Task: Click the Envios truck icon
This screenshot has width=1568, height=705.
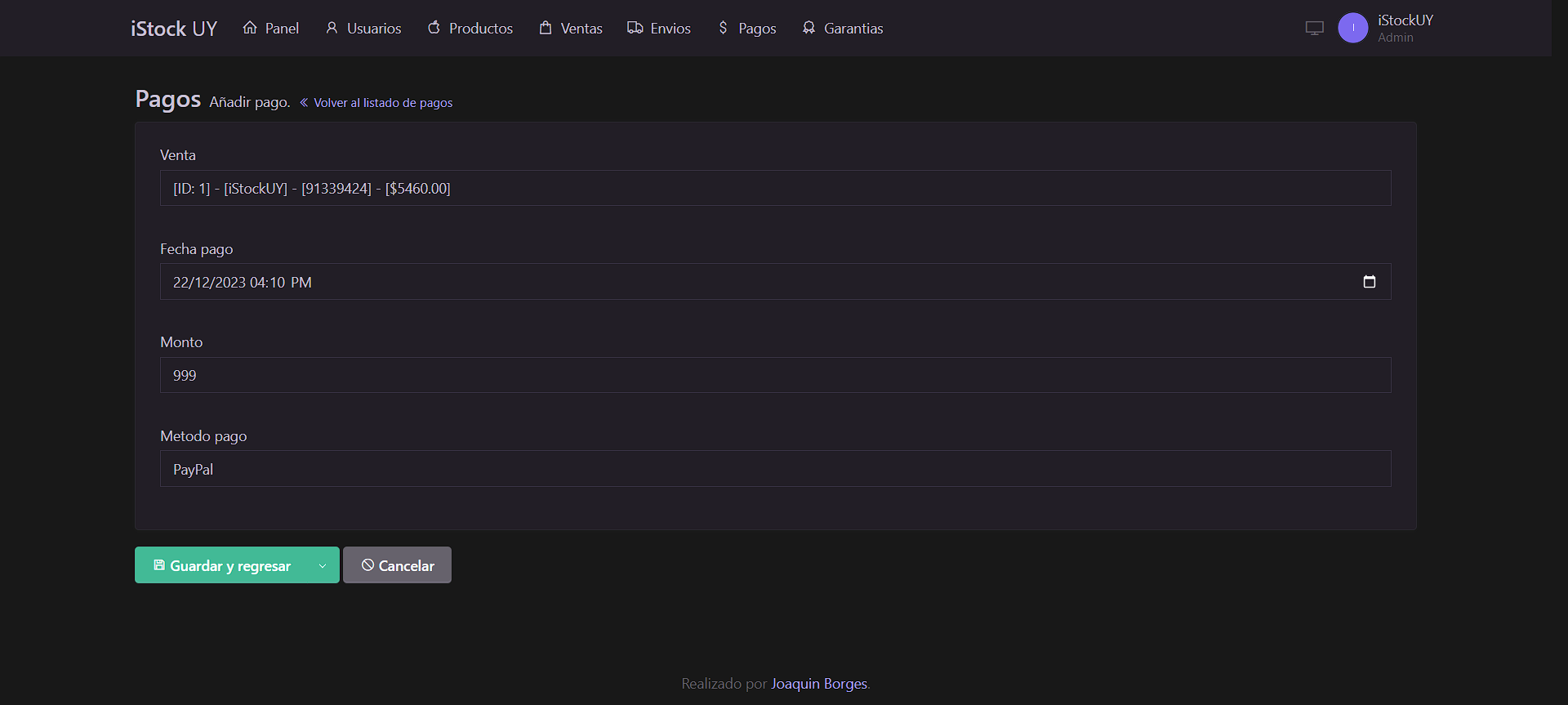Action: click(635, 28)
